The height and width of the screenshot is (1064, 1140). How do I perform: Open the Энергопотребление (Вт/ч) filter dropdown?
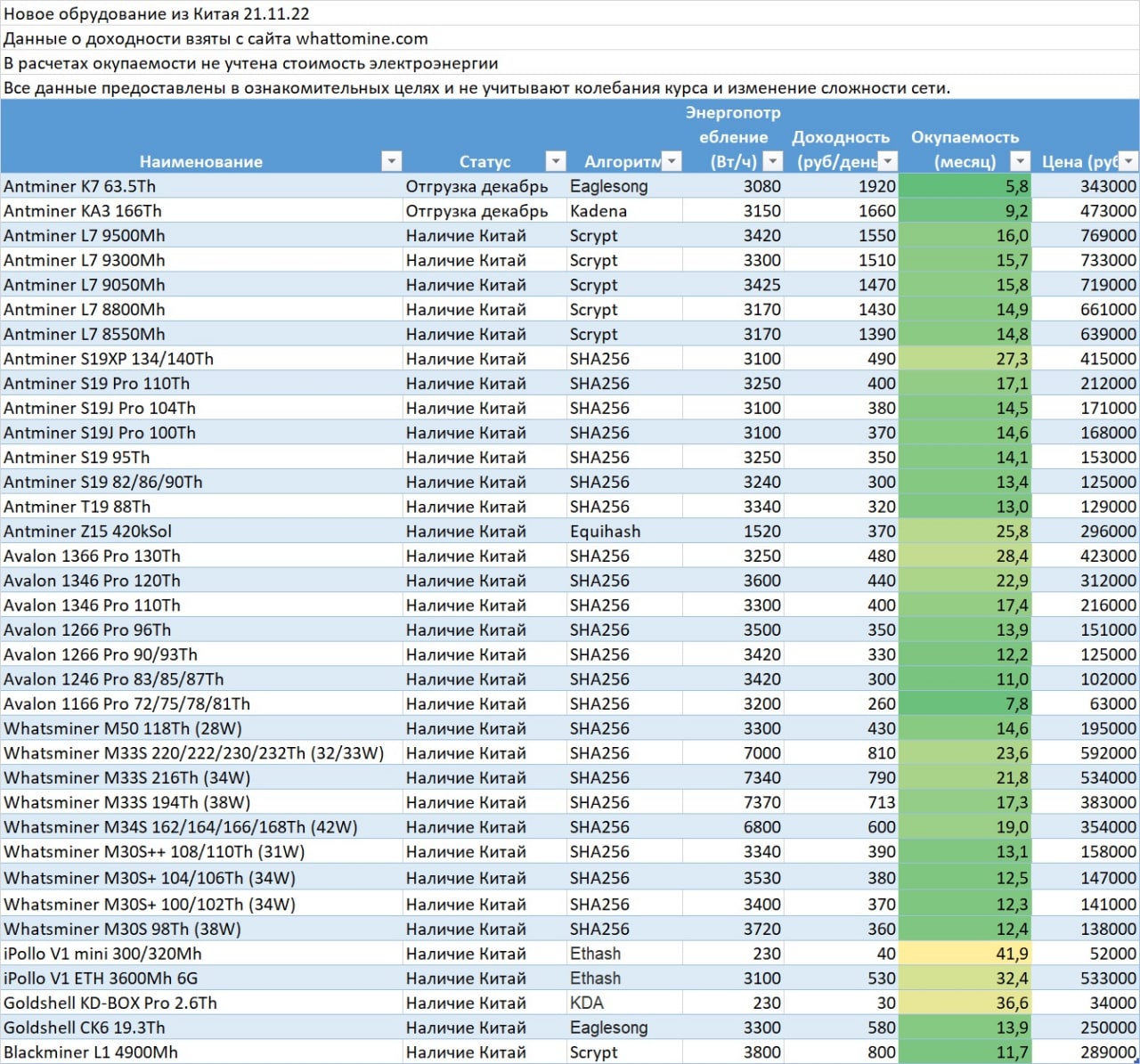[773, 161]
